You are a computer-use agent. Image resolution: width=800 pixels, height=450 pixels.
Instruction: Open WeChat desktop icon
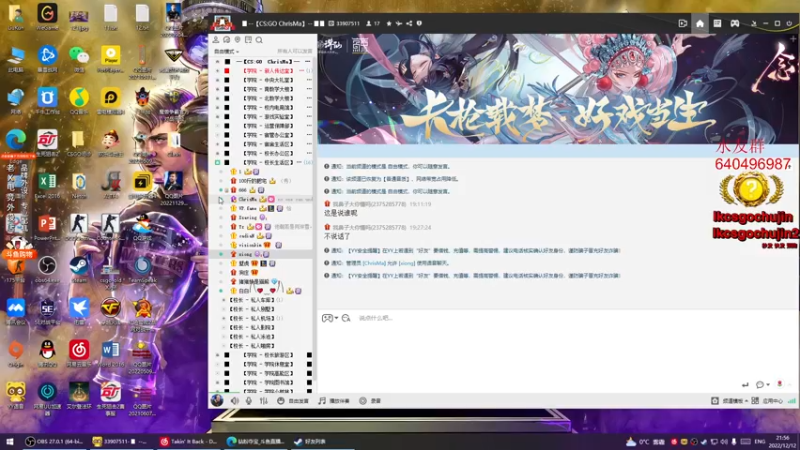click(79, 57)
